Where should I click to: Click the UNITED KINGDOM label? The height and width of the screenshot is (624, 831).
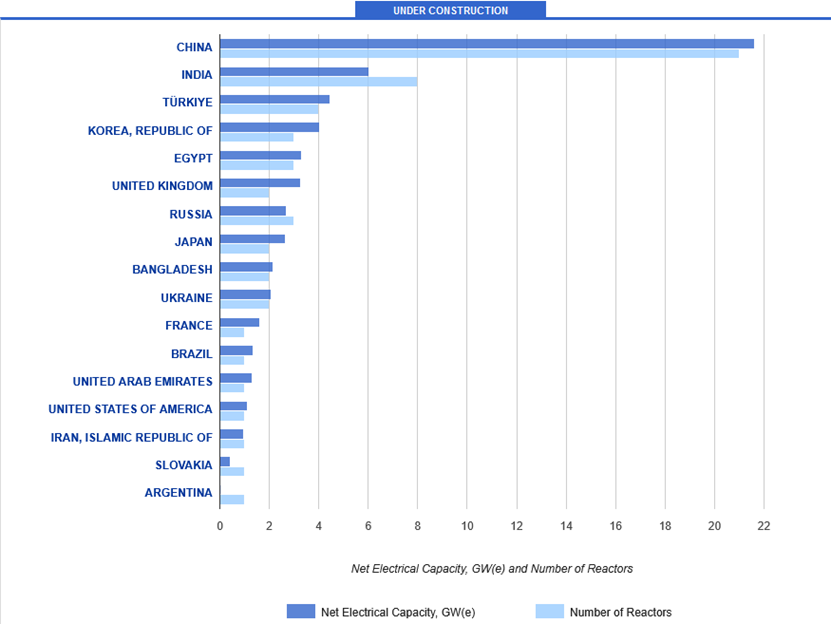[162, 186]
